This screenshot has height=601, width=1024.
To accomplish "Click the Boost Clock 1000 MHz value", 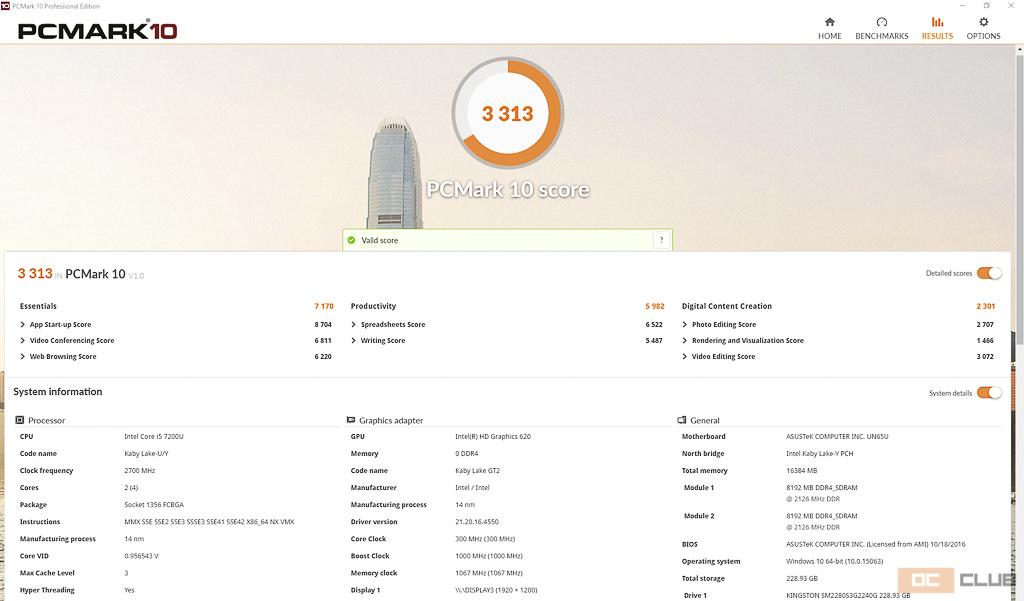I will [x=488, y=556].
